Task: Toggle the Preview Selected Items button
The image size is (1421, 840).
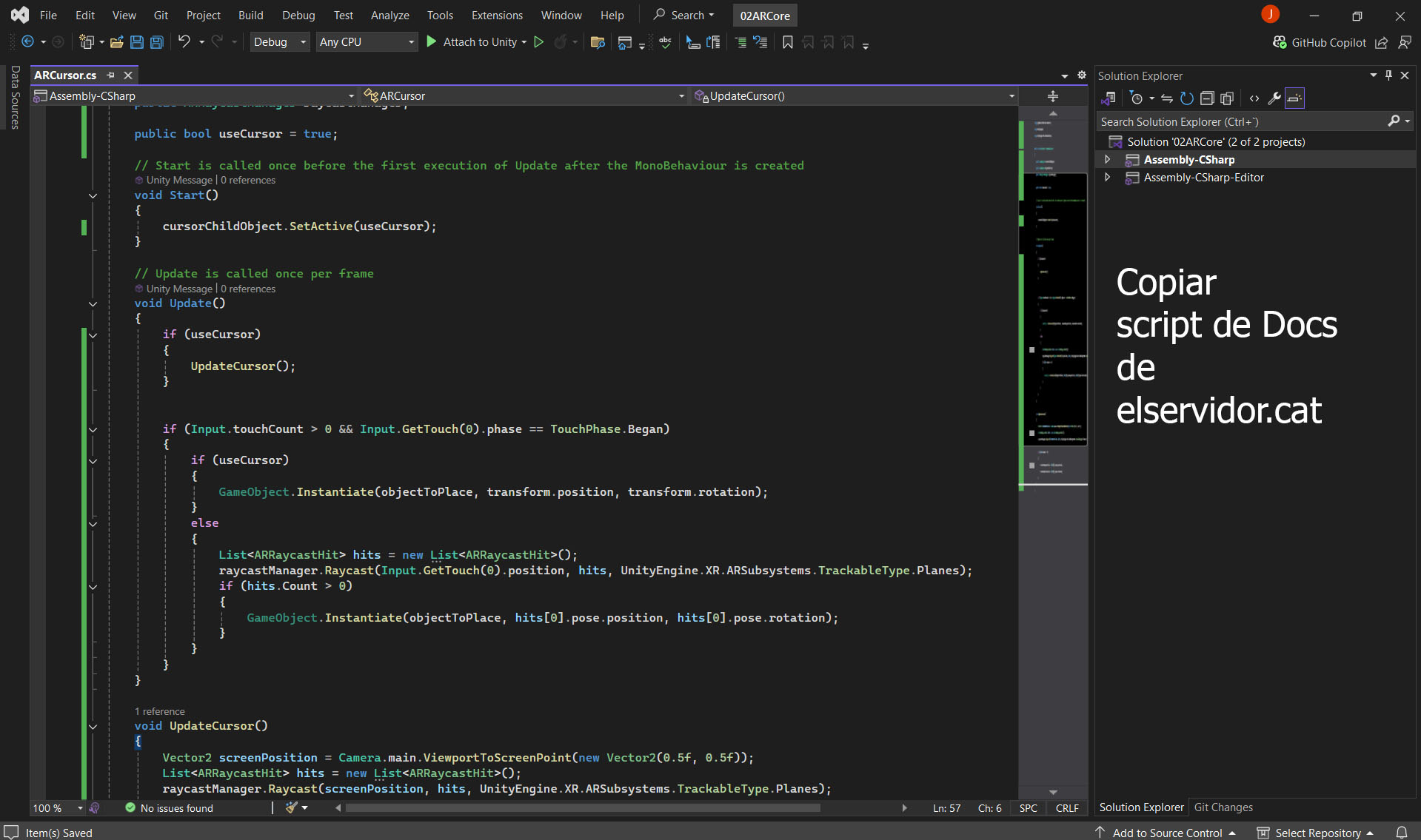Action: [x=1294, y=98]
